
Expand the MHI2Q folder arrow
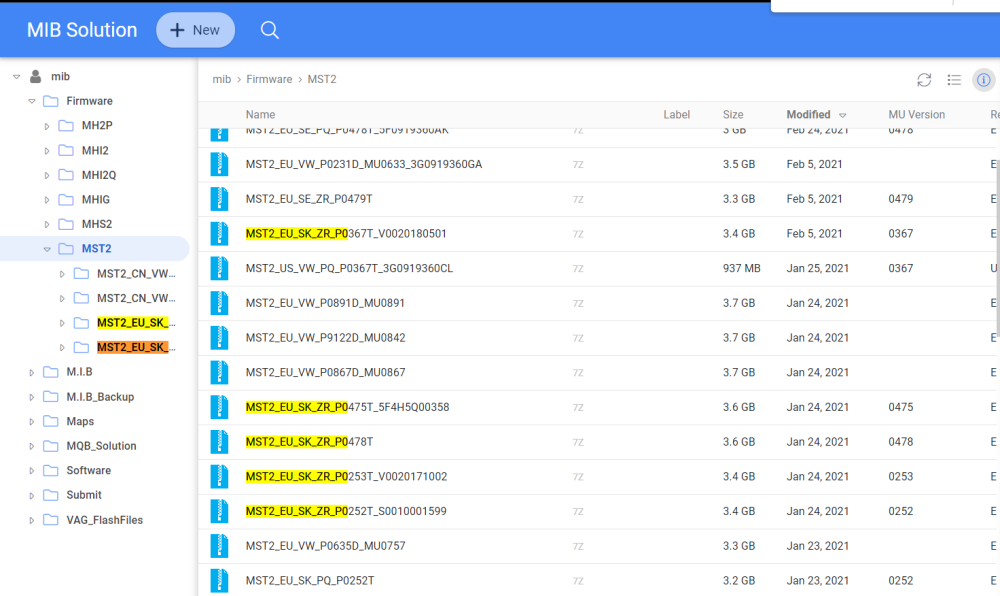[x=47, y=175]
